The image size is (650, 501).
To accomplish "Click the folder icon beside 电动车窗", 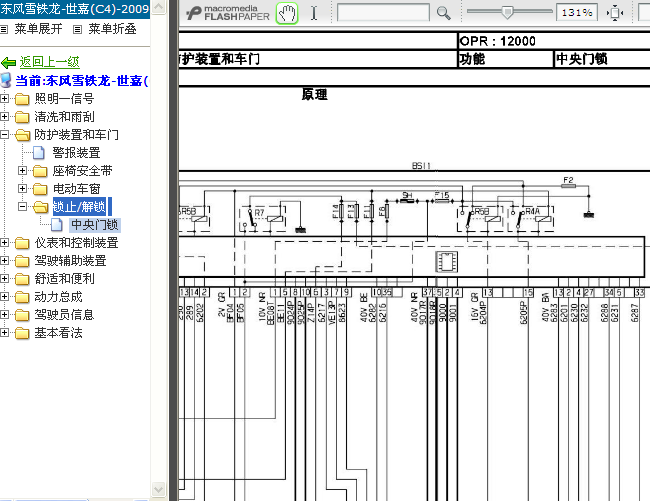I will click(x=40, y=189).
